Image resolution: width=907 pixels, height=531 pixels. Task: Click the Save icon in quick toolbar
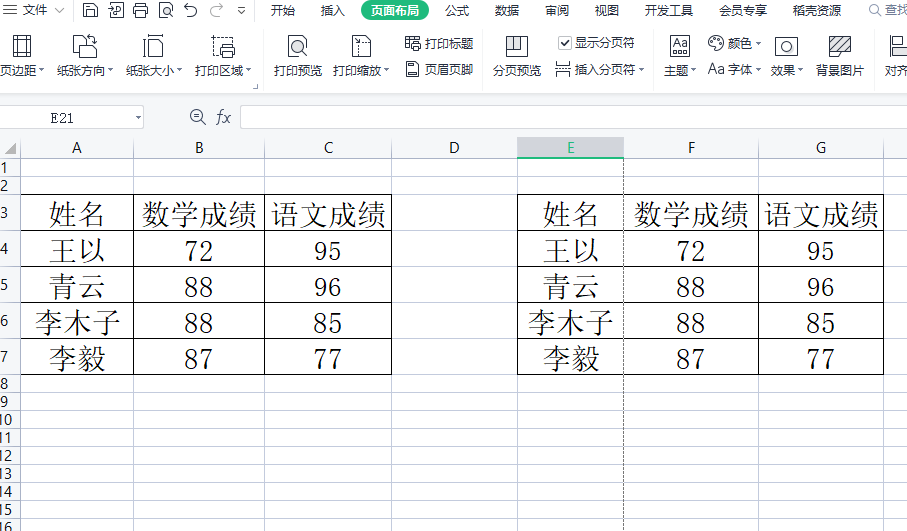pyautogui.click(x=90, y=10)
